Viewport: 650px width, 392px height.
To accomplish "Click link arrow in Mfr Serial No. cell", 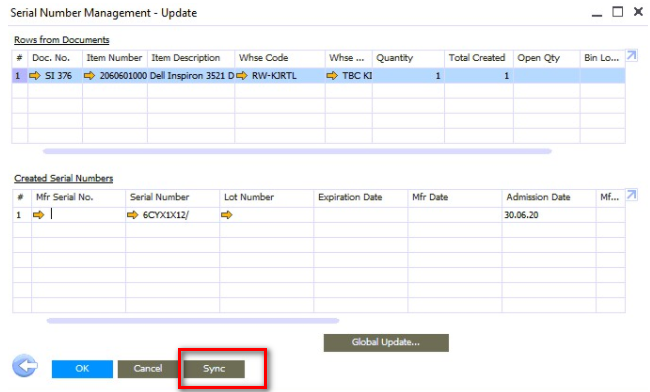I will pos(38,215).
